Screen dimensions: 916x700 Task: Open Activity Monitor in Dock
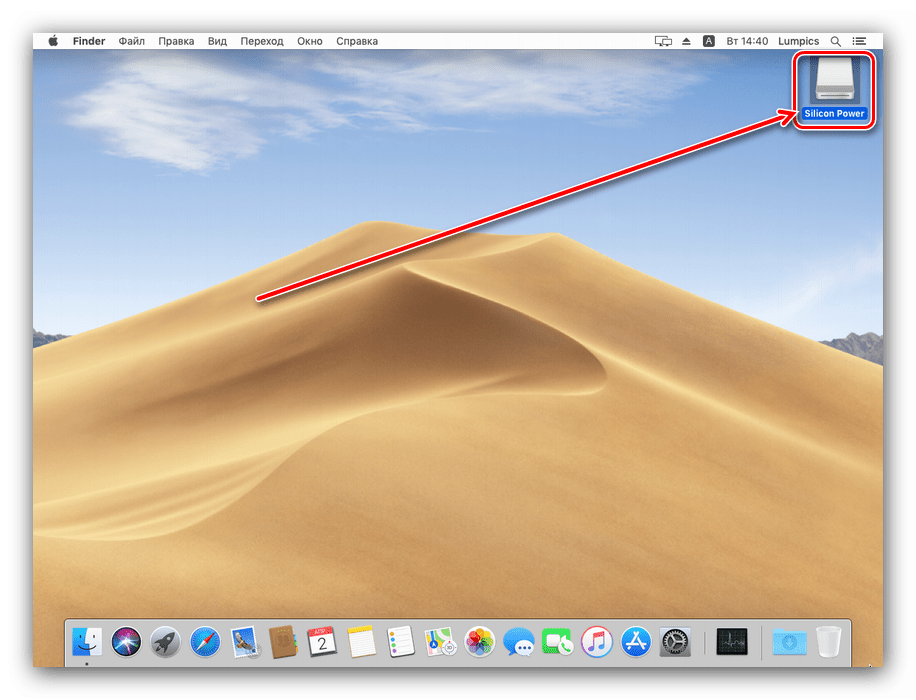coord(733,641)
